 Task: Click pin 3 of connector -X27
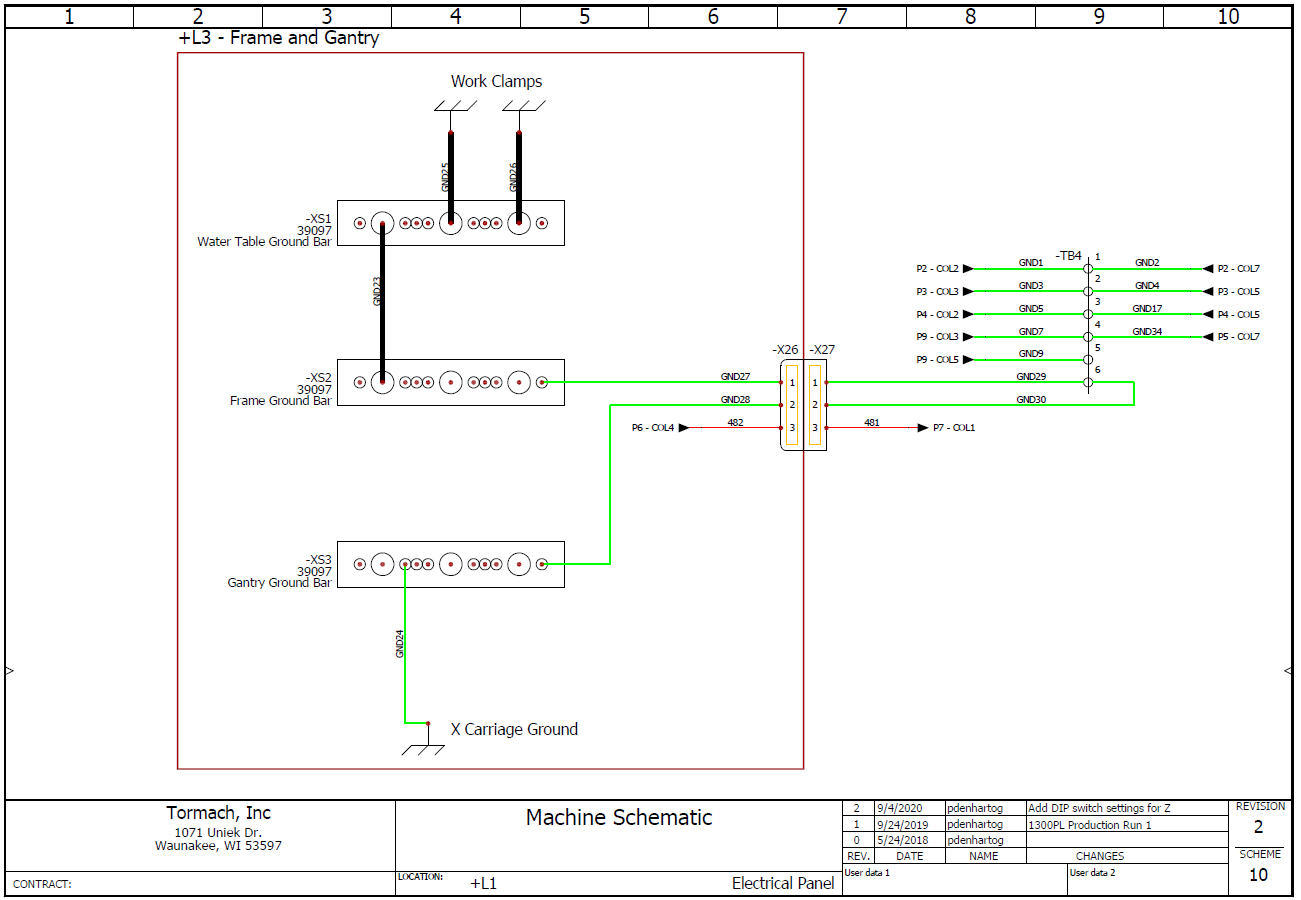(x=815, y=428)
